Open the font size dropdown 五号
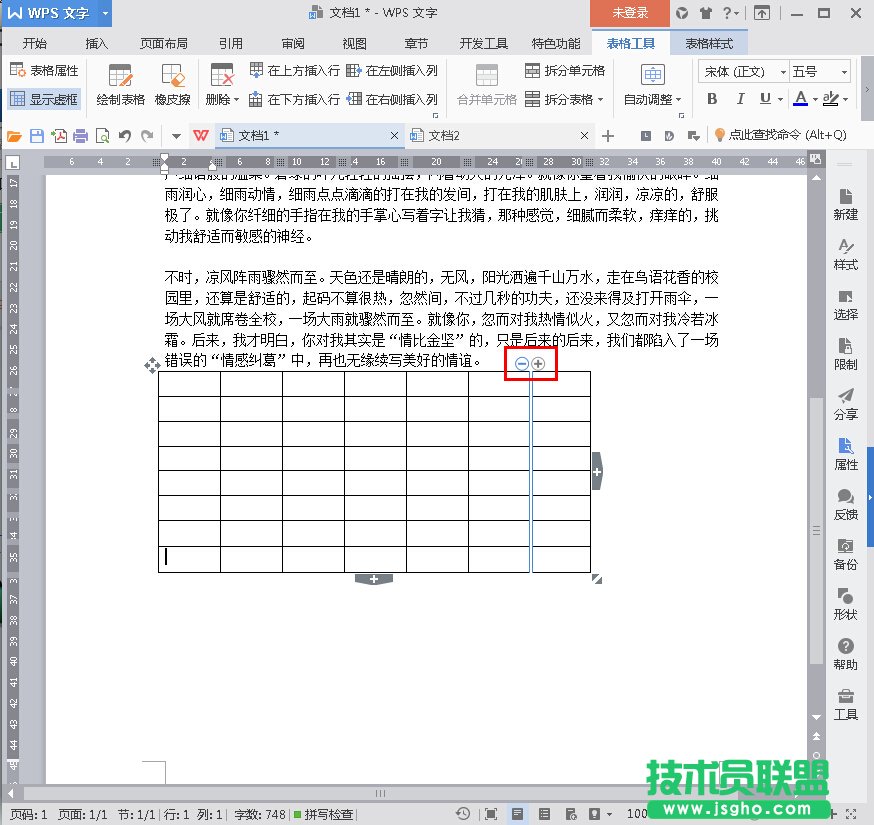The width and height of the screenshot is (874, 825). [819, 71]
